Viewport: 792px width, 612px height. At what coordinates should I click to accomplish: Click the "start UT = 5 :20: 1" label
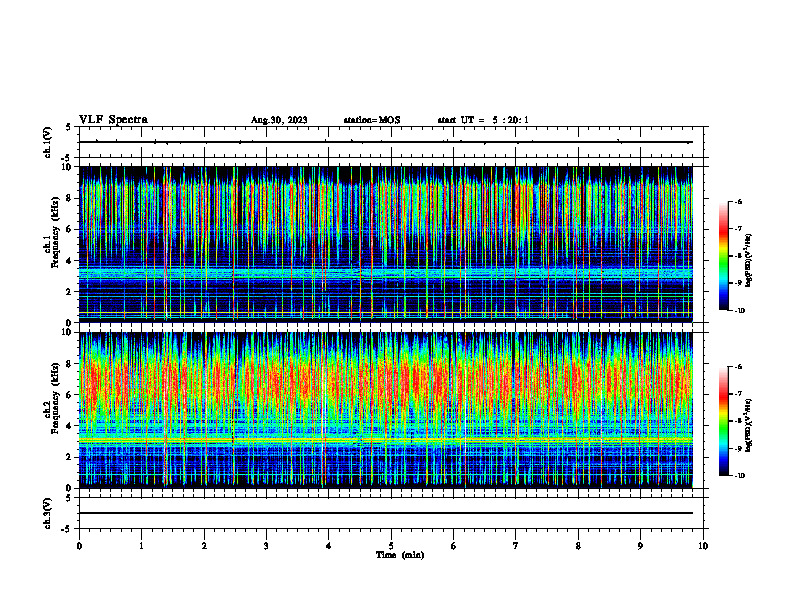(483, 120)
